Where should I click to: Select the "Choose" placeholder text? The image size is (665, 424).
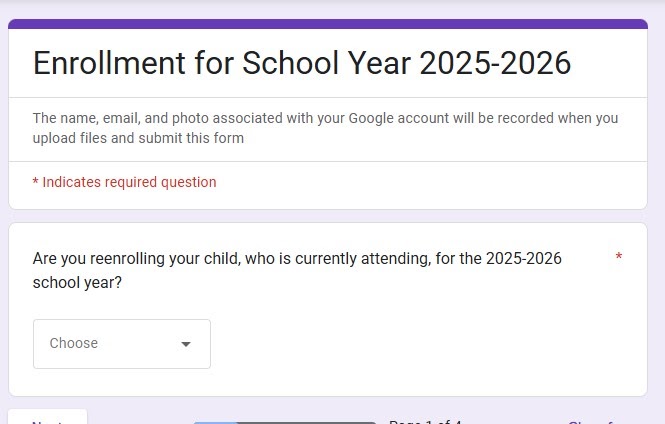pyautogui.click(x=74, y=343)
